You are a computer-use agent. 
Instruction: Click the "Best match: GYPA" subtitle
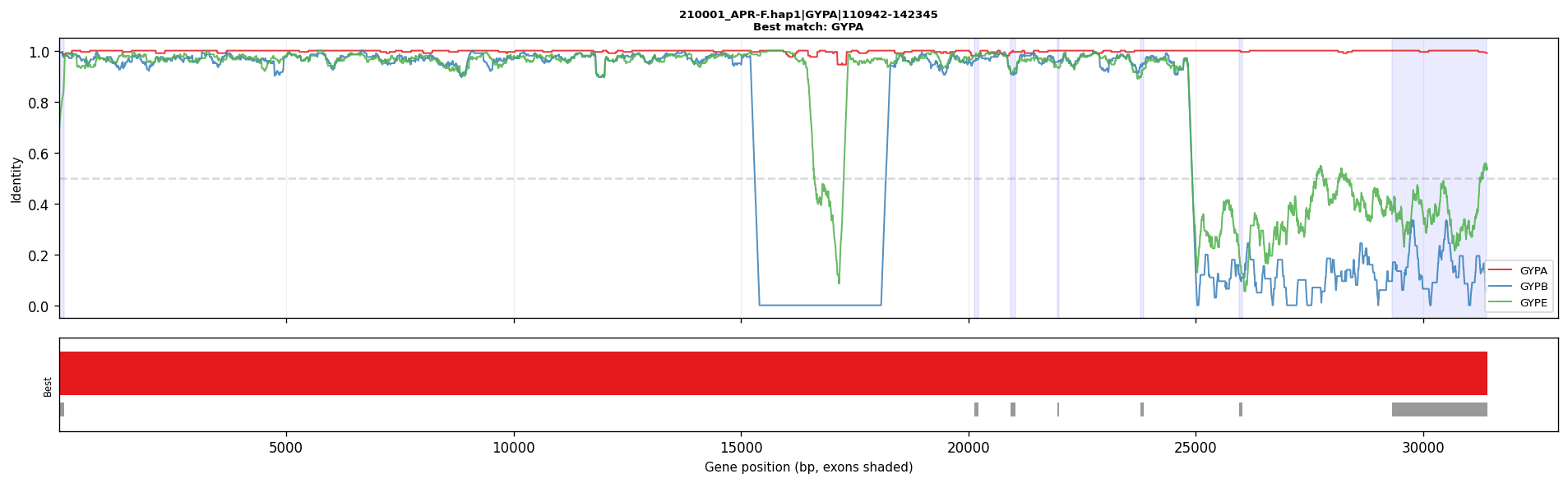point(808,27)
